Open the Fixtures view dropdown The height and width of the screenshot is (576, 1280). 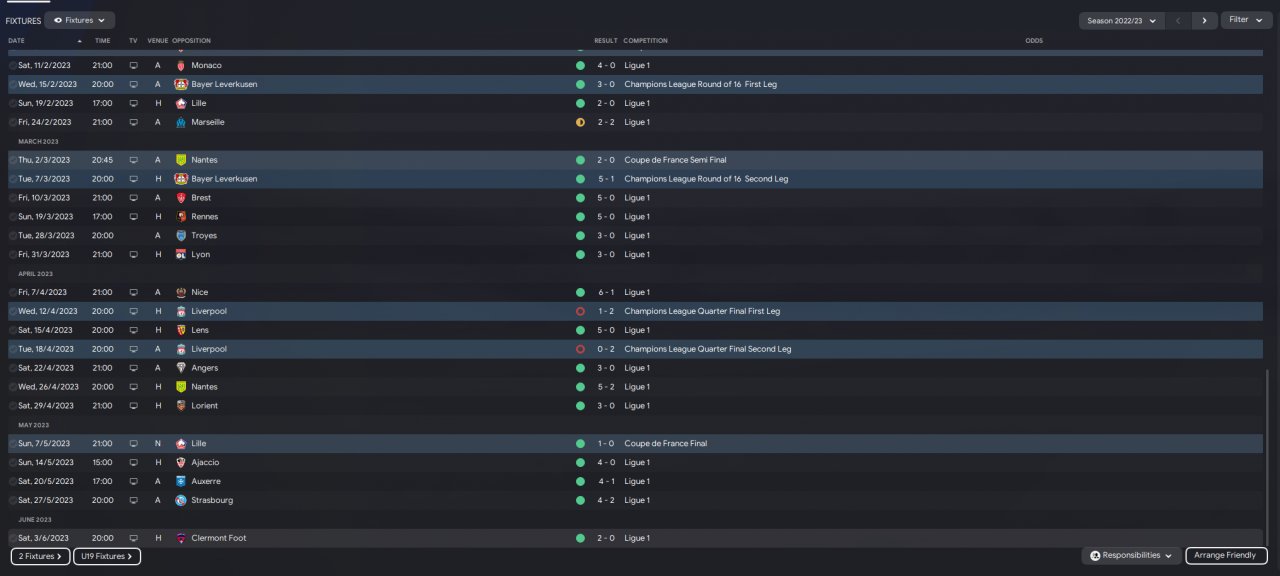79,20
